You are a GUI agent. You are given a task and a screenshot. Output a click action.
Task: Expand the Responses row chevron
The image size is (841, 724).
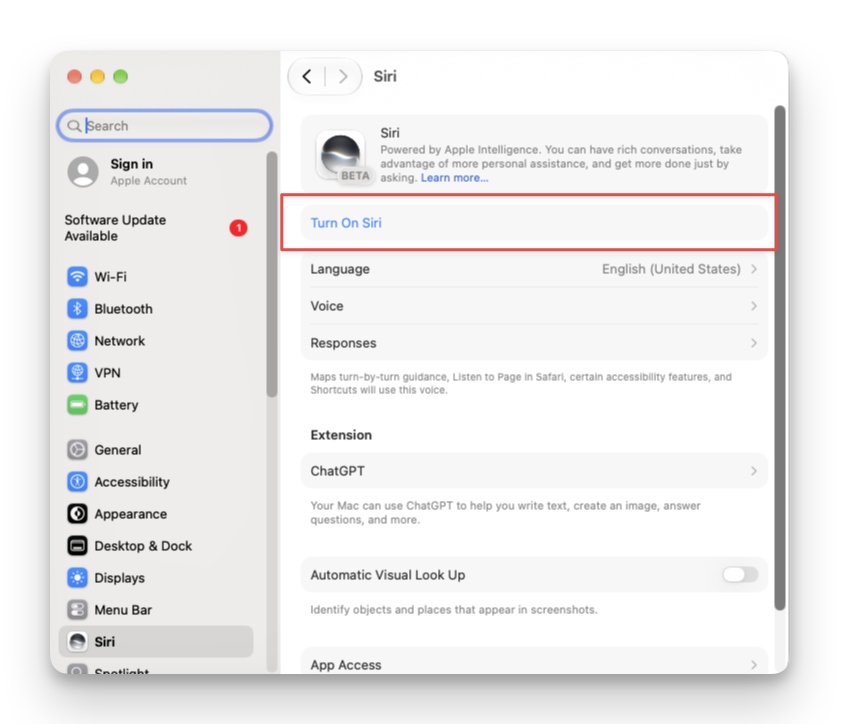754,343
